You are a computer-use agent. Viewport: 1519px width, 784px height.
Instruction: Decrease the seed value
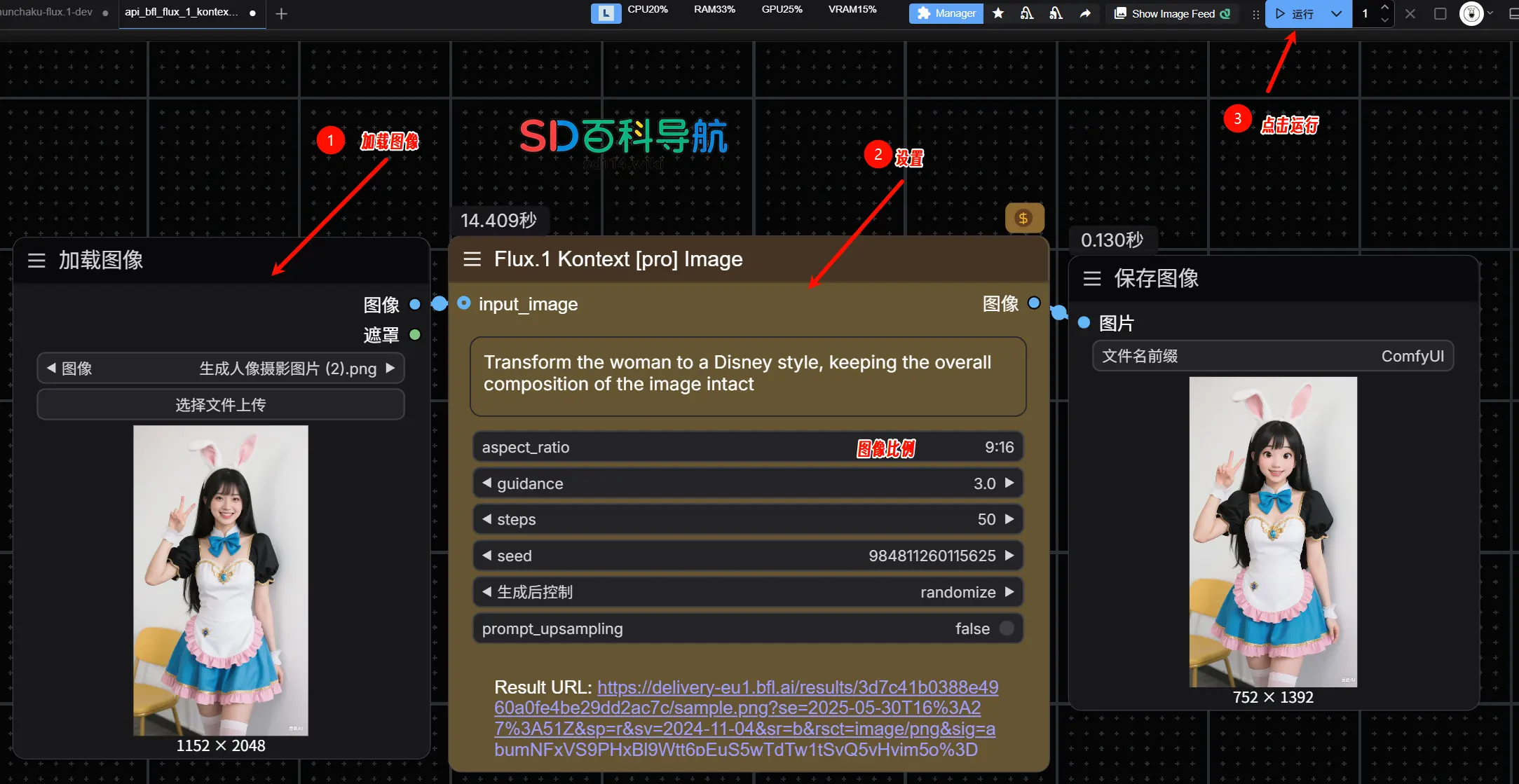[x=486, y=556]
